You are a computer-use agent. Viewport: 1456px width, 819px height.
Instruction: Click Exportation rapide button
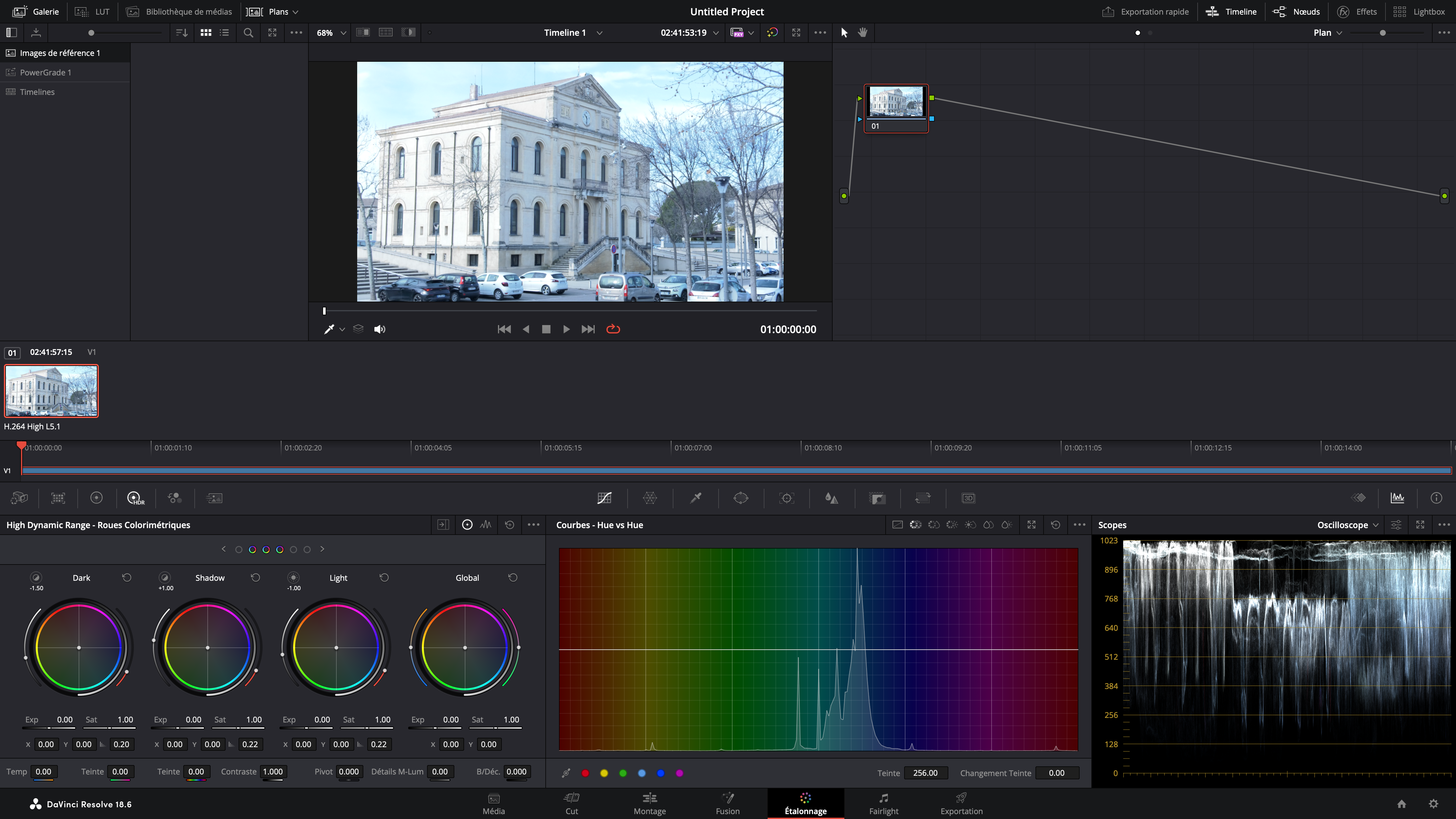(x=1146, y=11)
